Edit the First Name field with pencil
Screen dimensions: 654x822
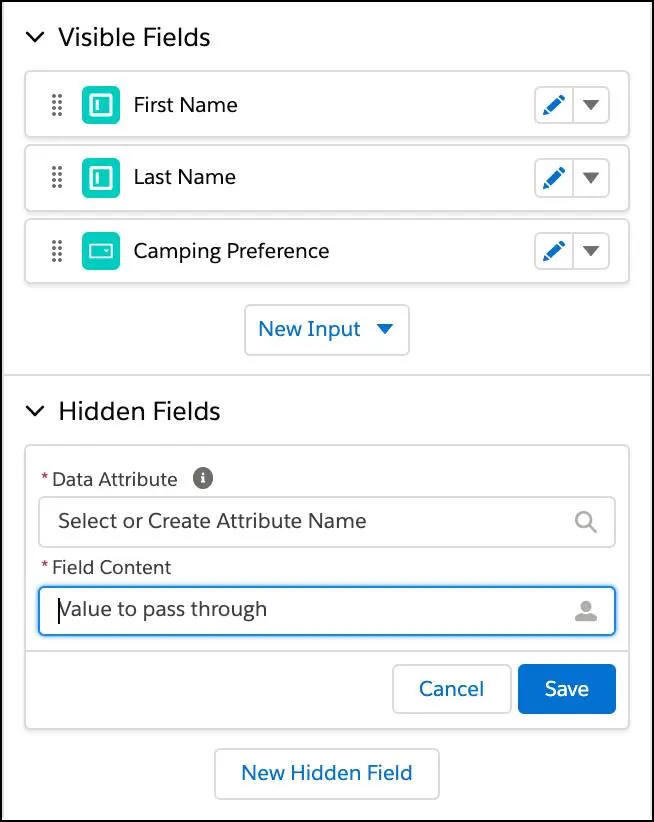[554, 105]
